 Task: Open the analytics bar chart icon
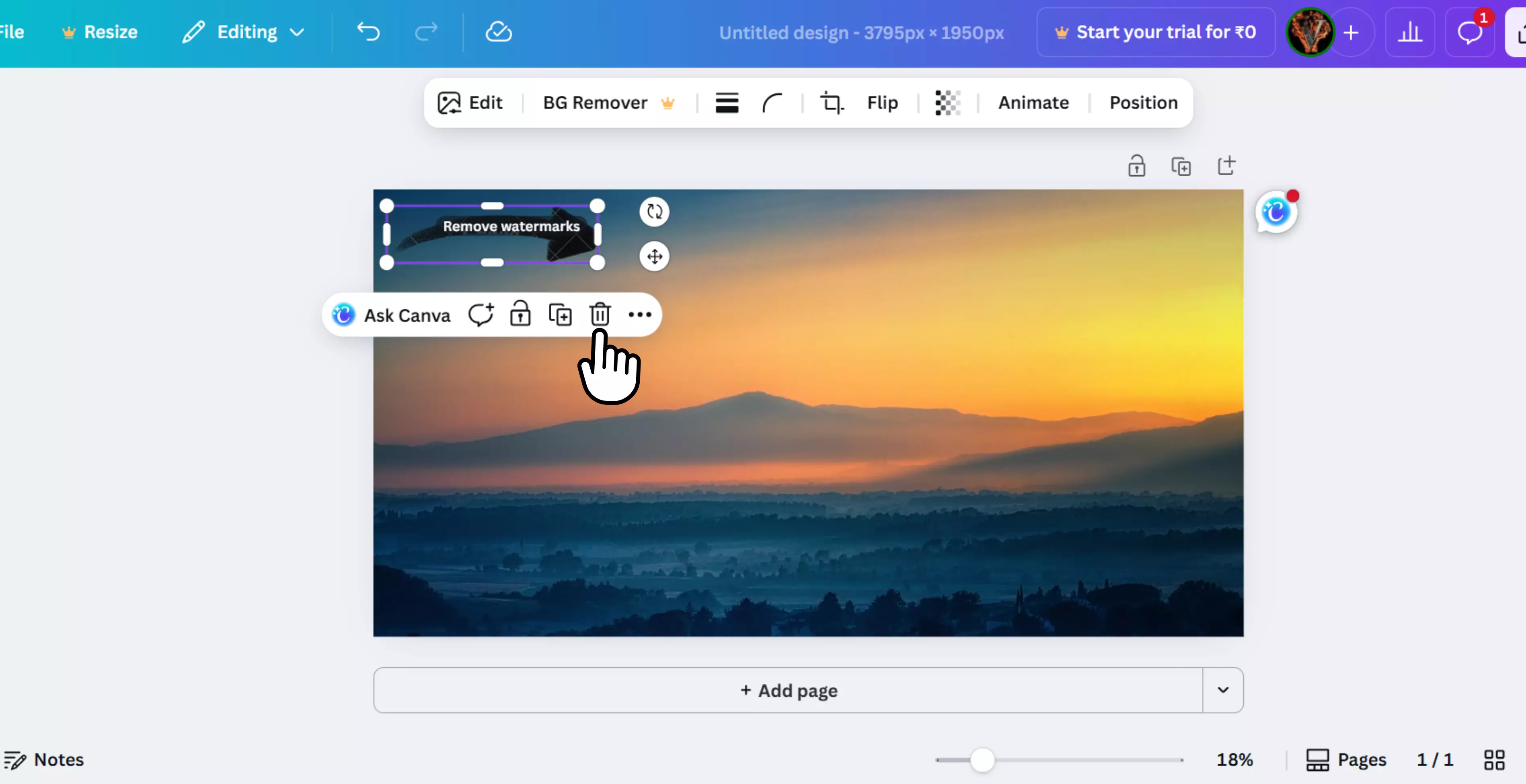click(x=1410, y=32)
